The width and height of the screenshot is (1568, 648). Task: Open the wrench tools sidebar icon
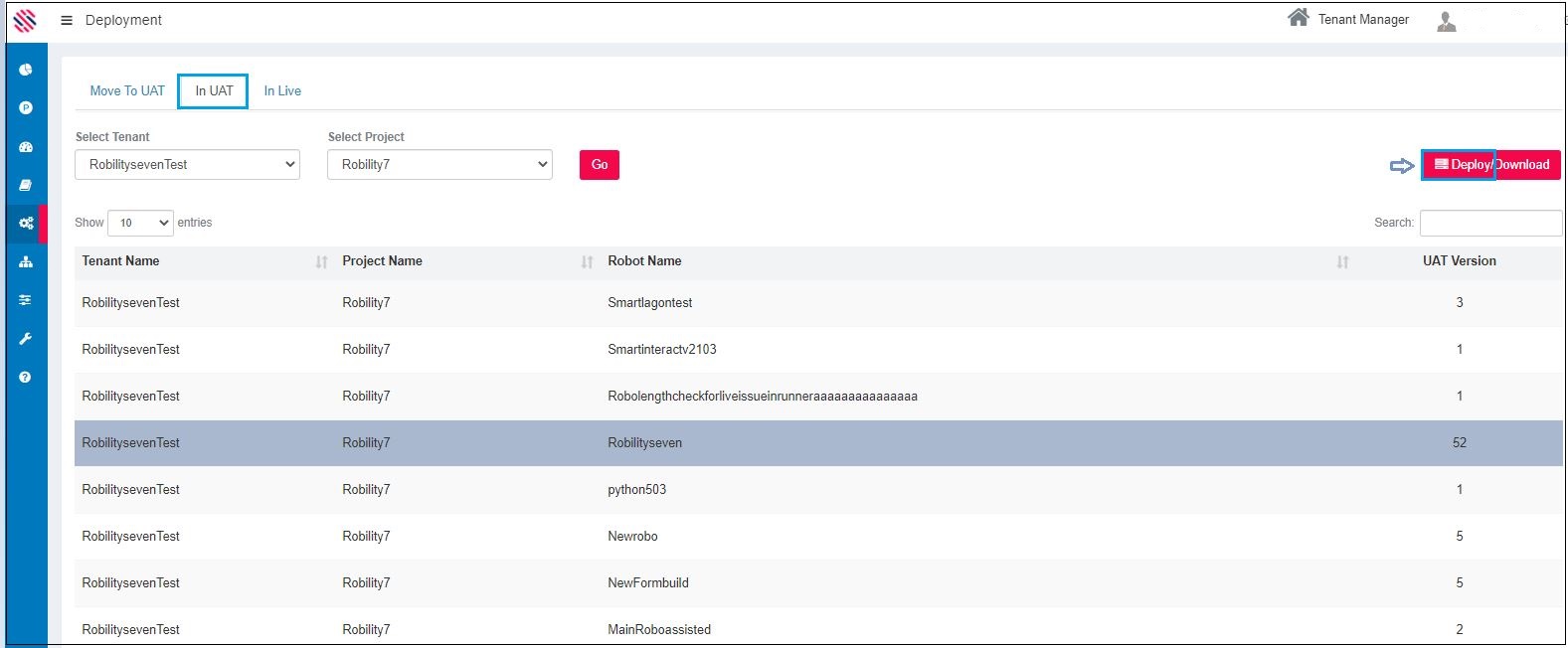click(x=26, y=339)
